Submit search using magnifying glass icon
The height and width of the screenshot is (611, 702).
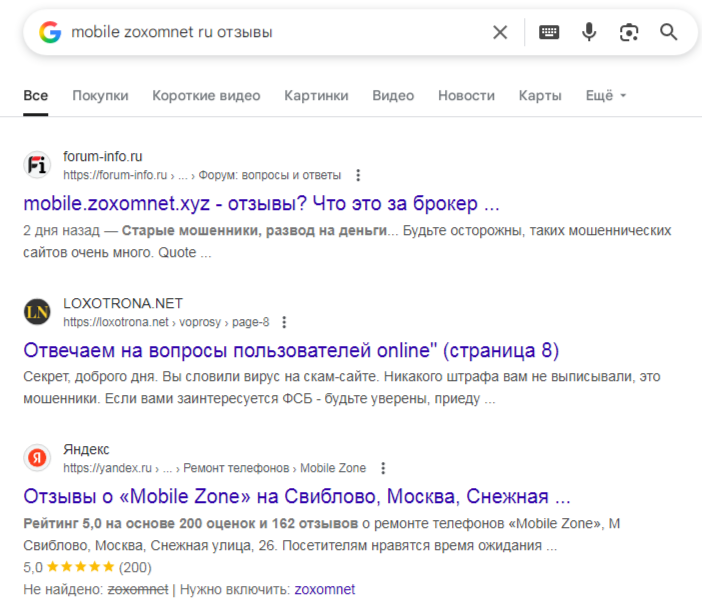coord(668,32)
